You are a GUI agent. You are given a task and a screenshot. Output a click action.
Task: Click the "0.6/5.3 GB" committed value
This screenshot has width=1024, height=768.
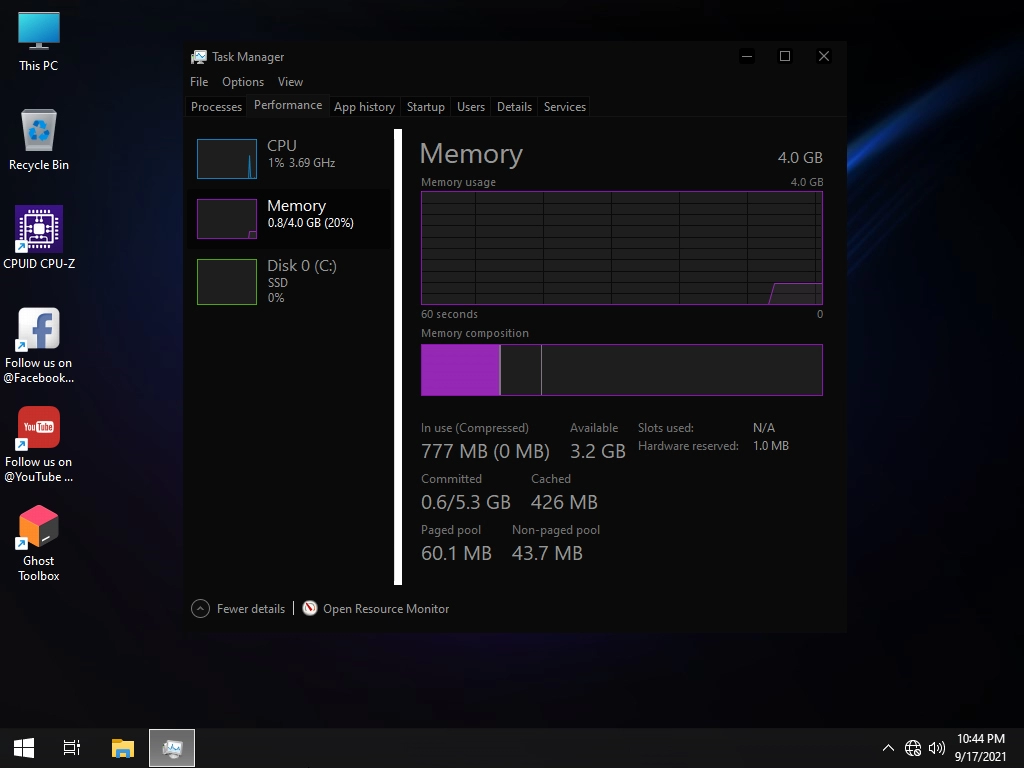(466, 502)
